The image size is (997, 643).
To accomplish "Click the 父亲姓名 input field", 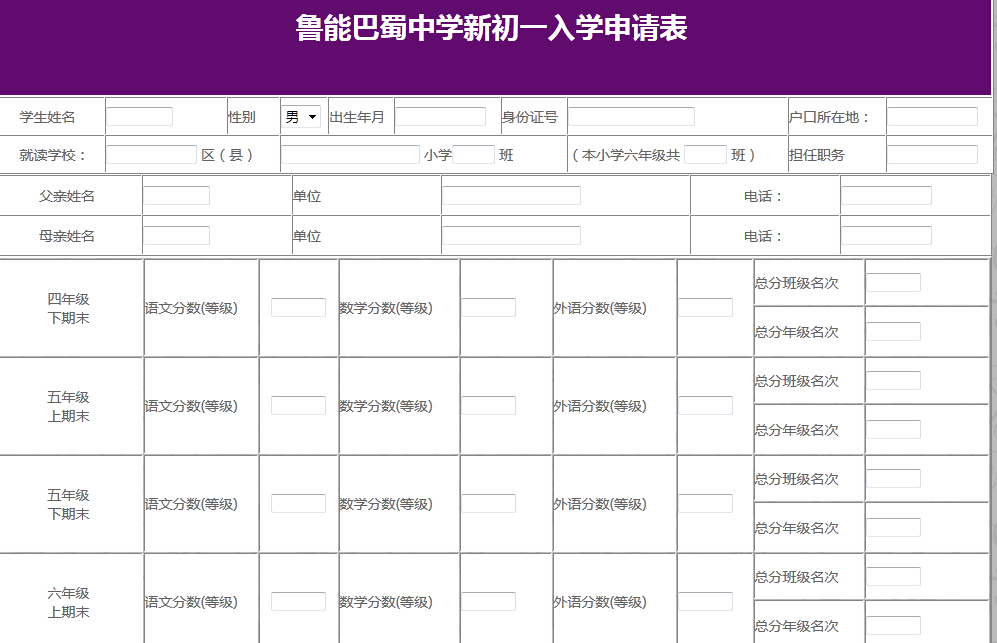I will tap(176, 196).
